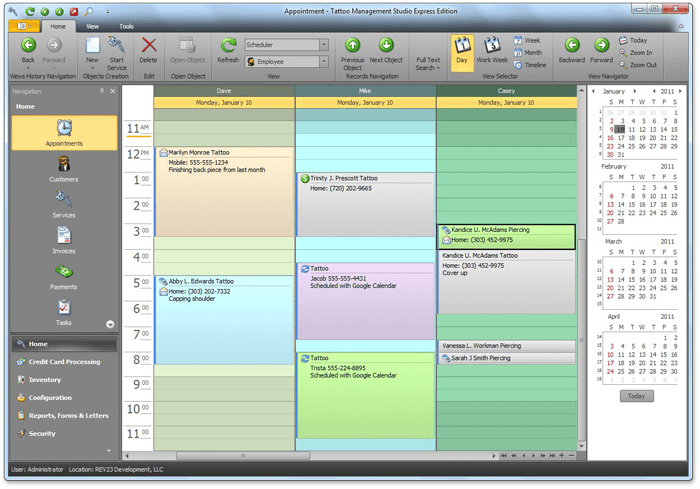The width and height of the screenshot is (700, 489).
Task: Open Customers in the navigation panel
Action: click(x=64, y=169)
